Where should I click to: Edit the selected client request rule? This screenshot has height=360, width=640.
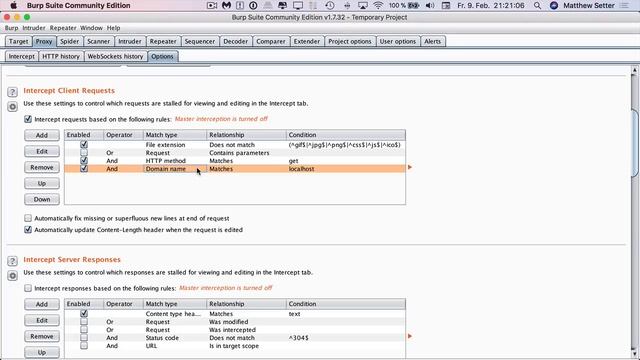click(x=42, y=151)
